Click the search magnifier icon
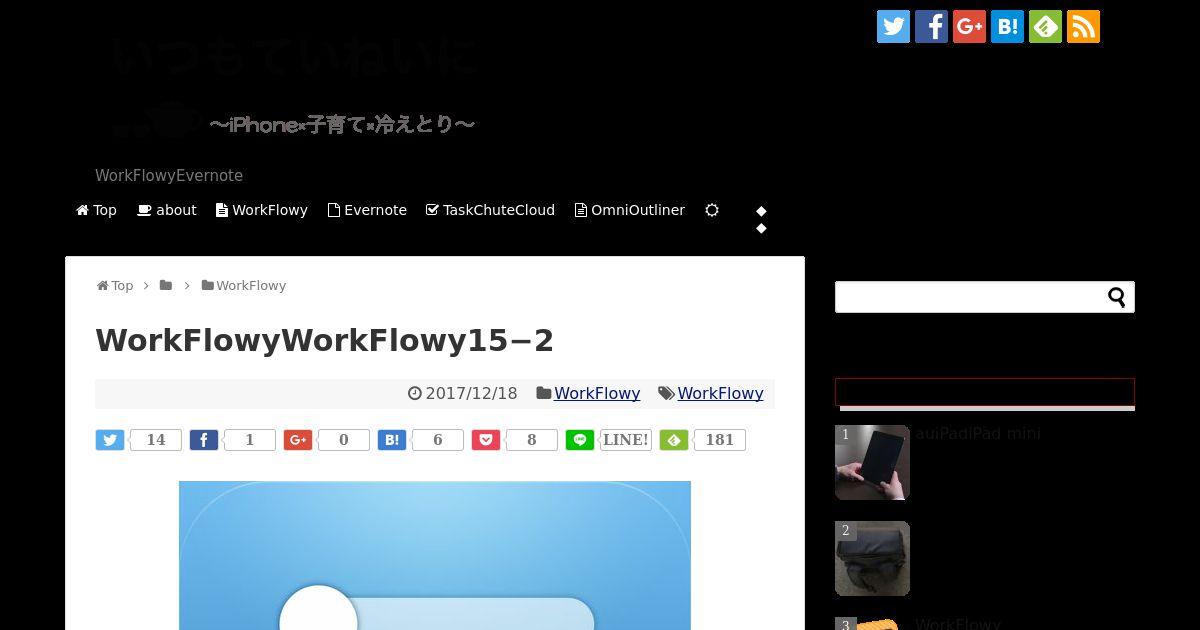 click(x=1117, y=297)
